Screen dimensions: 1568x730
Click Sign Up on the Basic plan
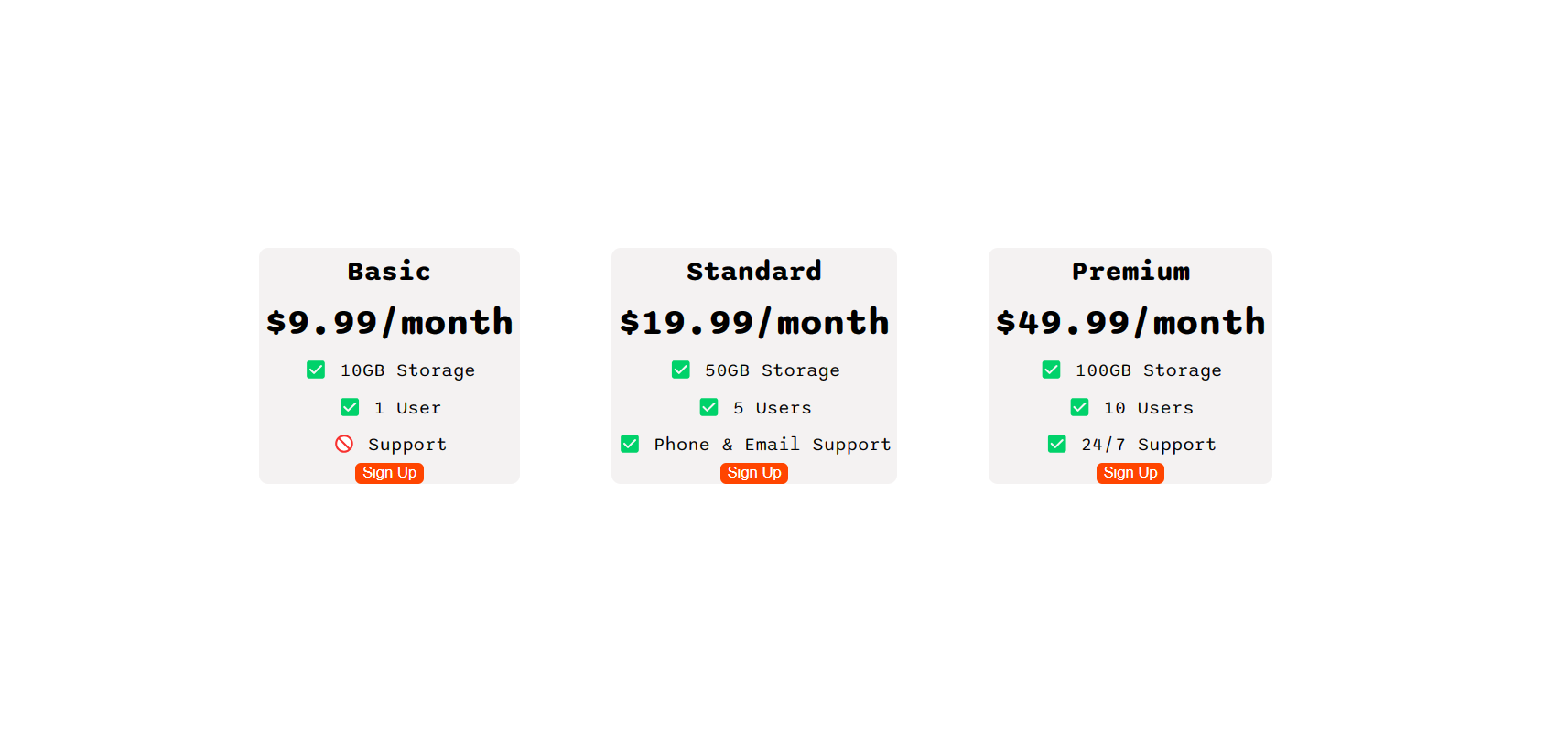coord(389,473)
